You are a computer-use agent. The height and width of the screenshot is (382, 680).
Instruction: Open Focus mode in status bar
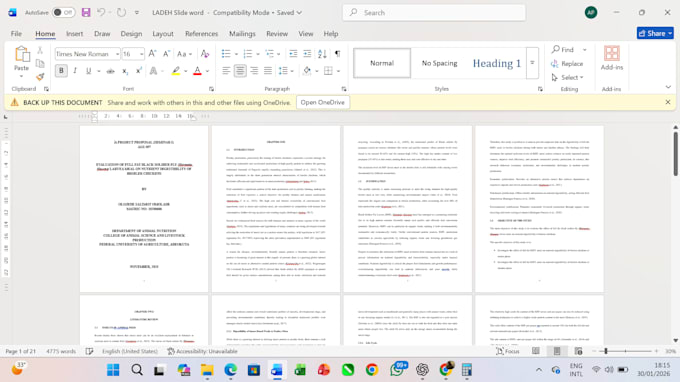(508, 351)
